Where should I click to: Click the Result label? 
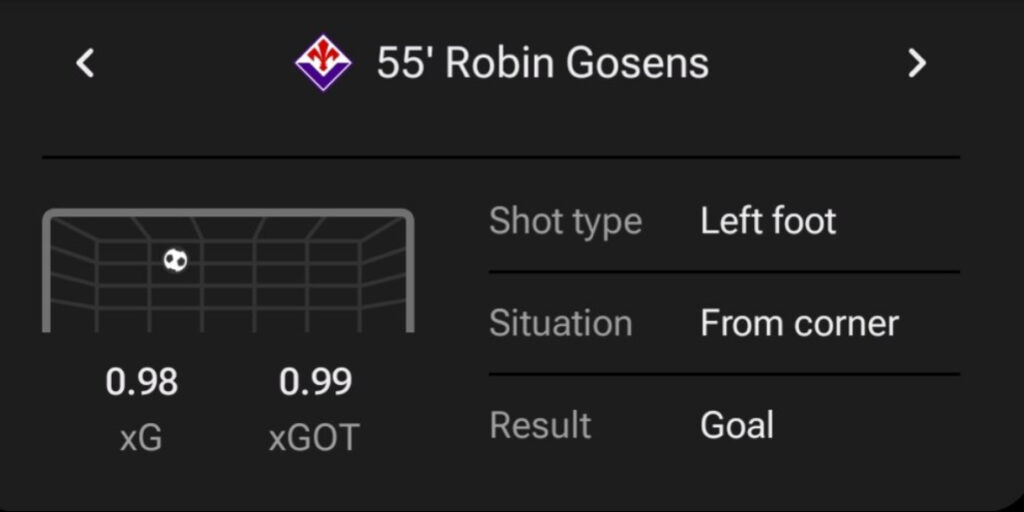point(540,425)
